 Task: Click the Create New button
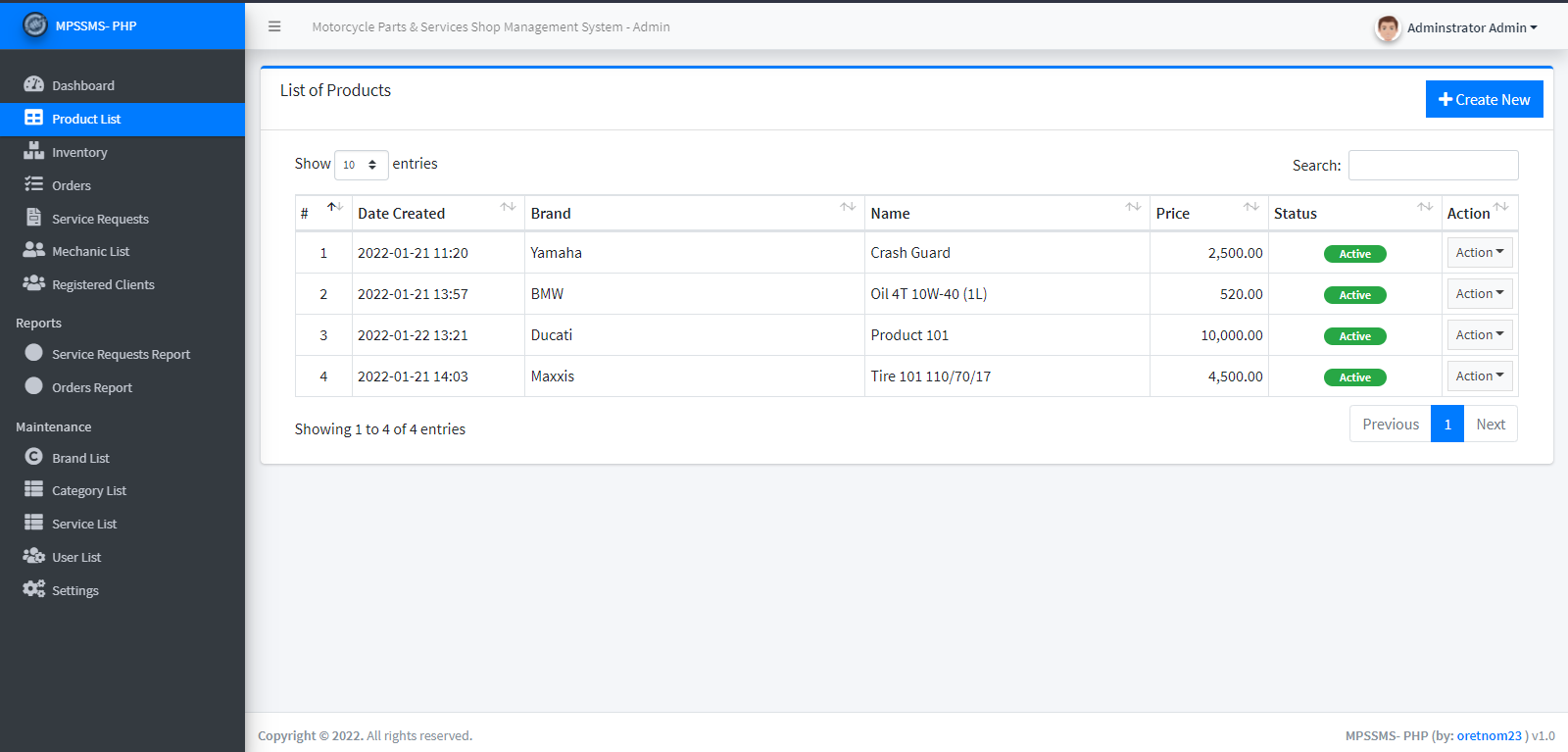[x=1484, y=99]
